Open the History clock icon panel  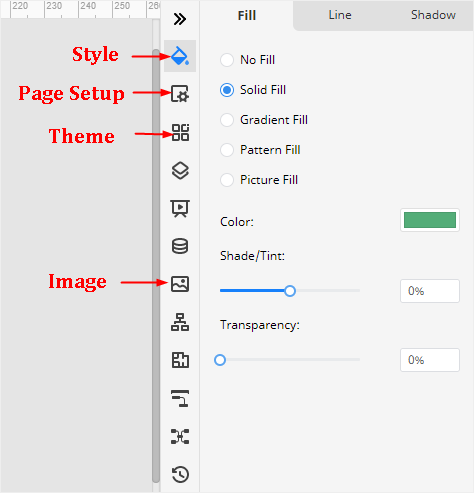pos(180,474)
